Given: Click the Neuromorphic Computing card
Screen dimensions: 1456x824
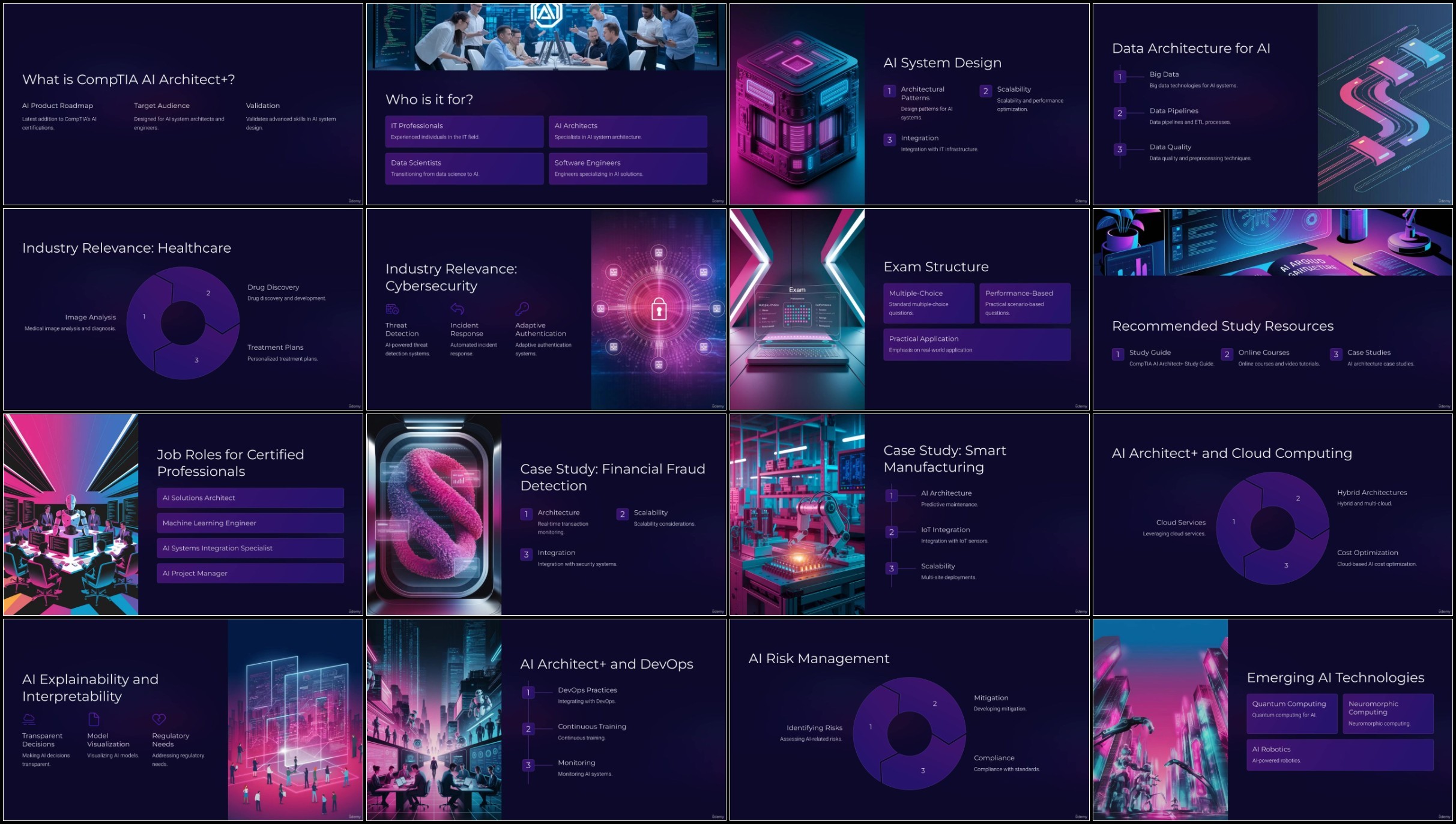Looking at the screenshot, I should click(1388, 714).
